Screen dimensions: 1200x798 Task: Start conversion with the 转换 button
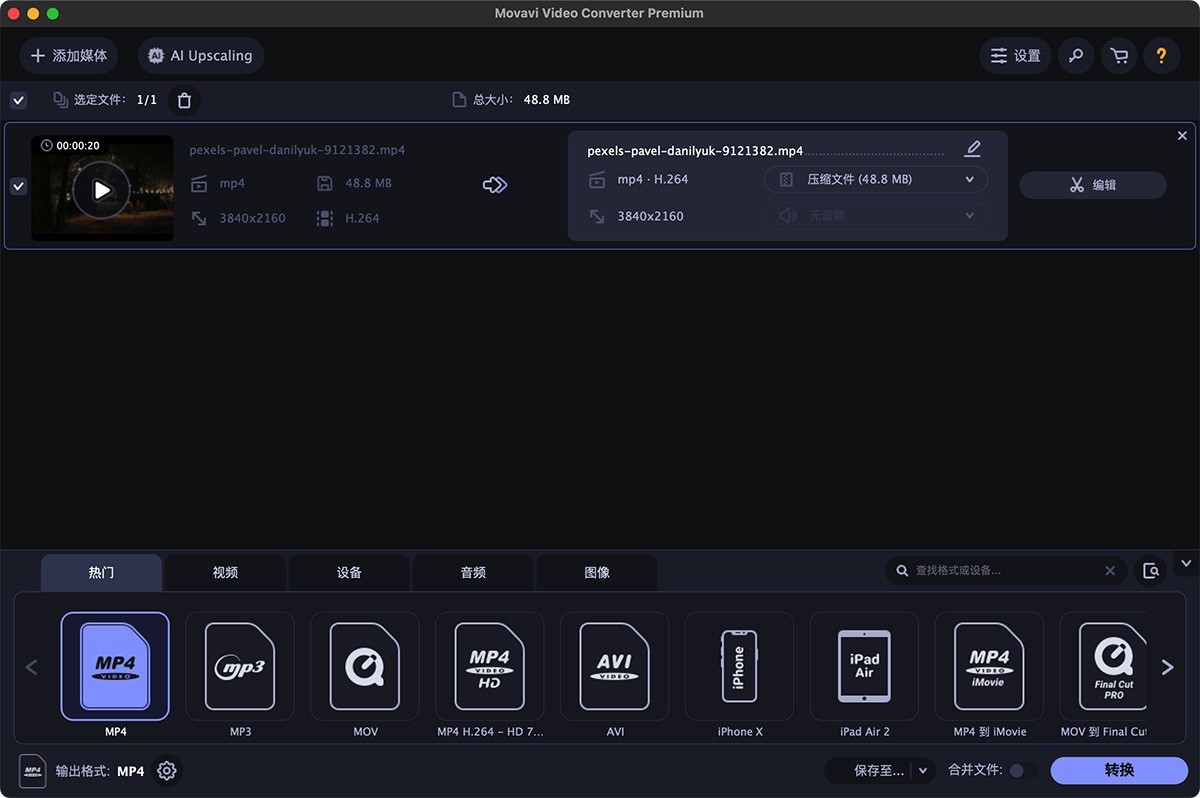click(1119, 770)
